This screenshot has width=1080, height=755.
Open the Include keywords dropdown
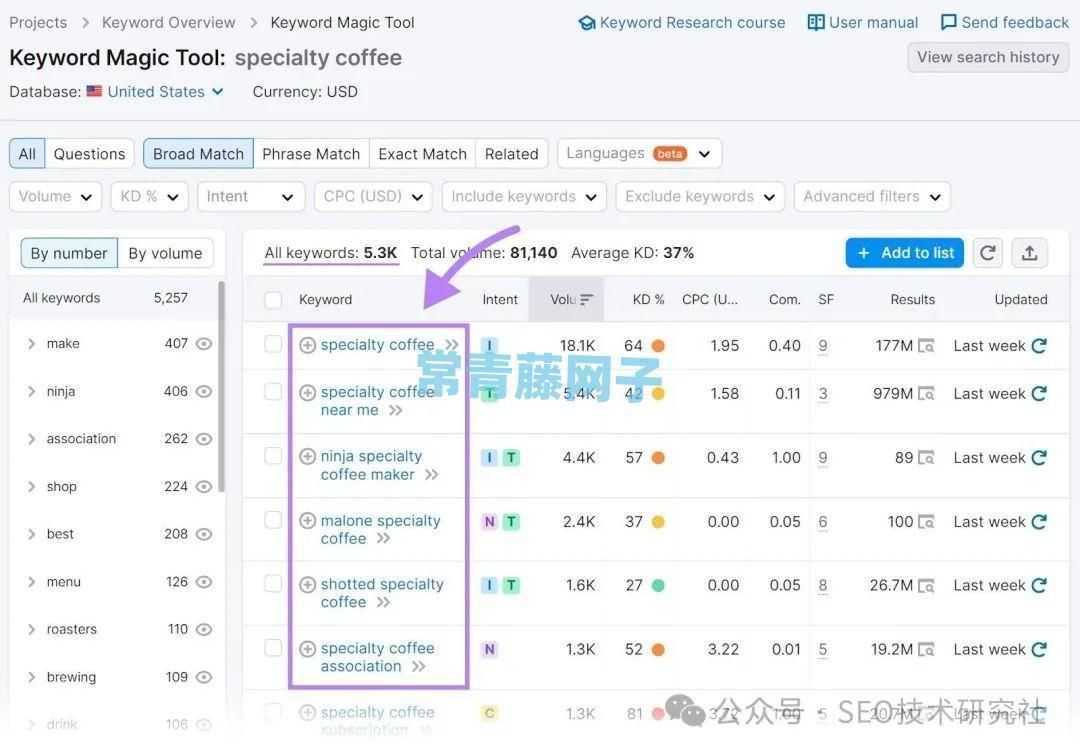(x=524, y=197)
